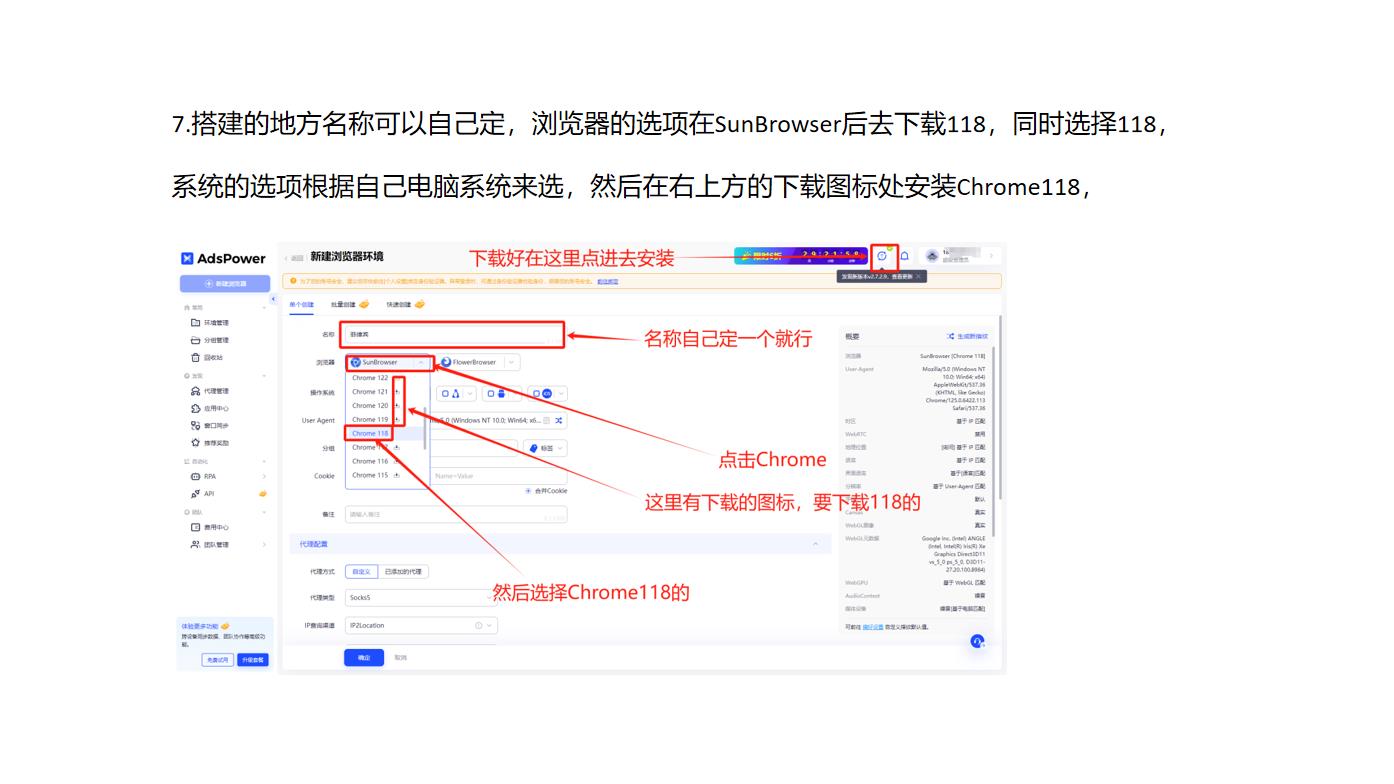Click the download icon beside Chrome 116
The width and height of the screenshot is (1394, 784).
pos(397,461)
